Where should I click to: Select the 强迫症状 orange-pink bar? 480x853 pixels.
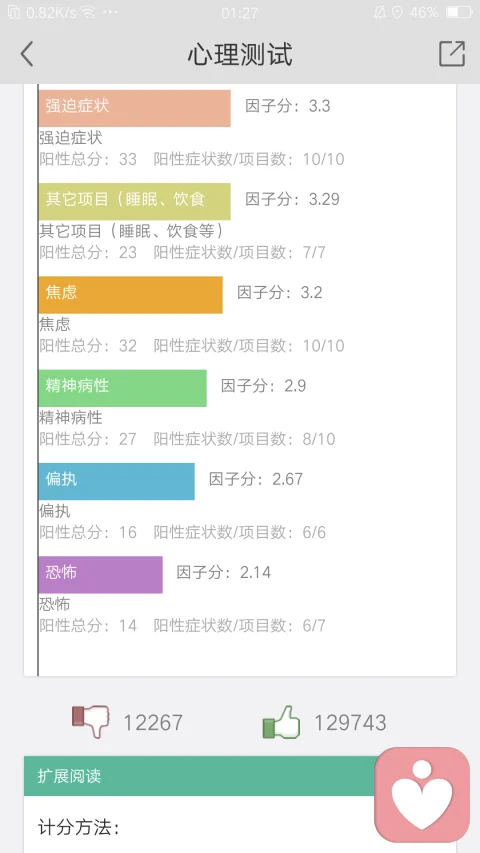(x=134, y=108)
